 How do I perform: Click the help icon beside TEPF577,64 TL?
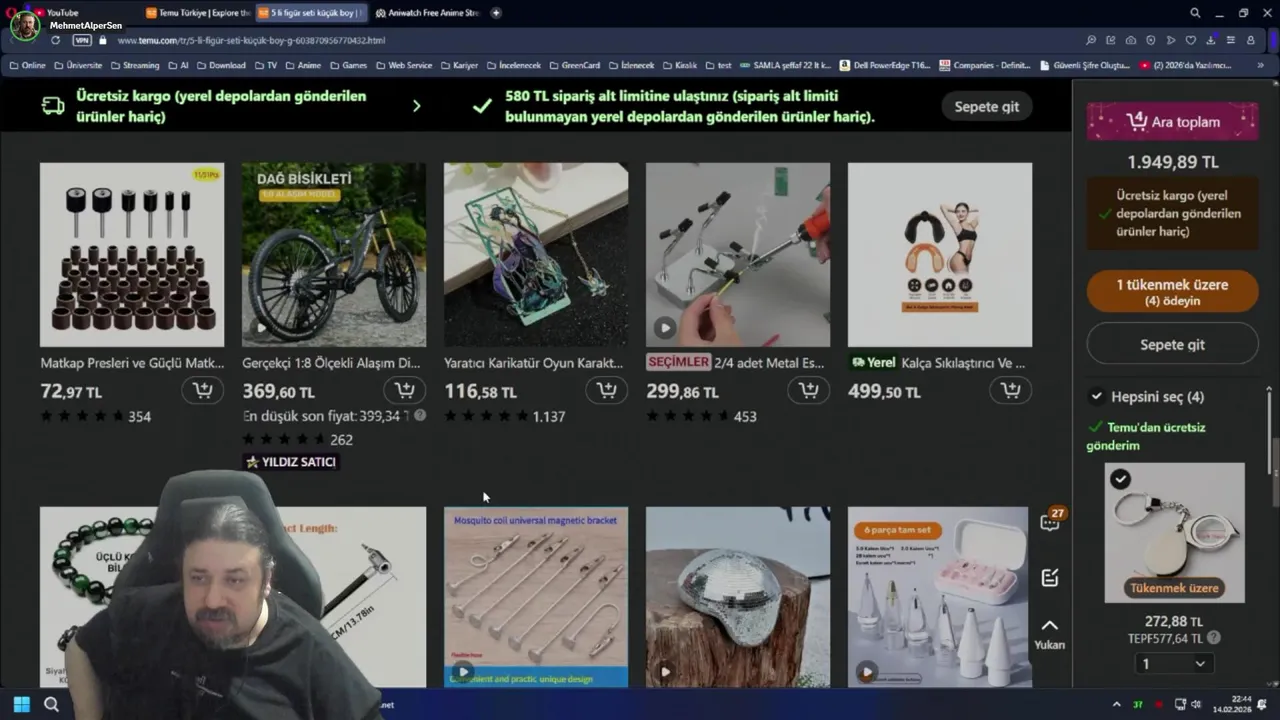point(1214,638)
